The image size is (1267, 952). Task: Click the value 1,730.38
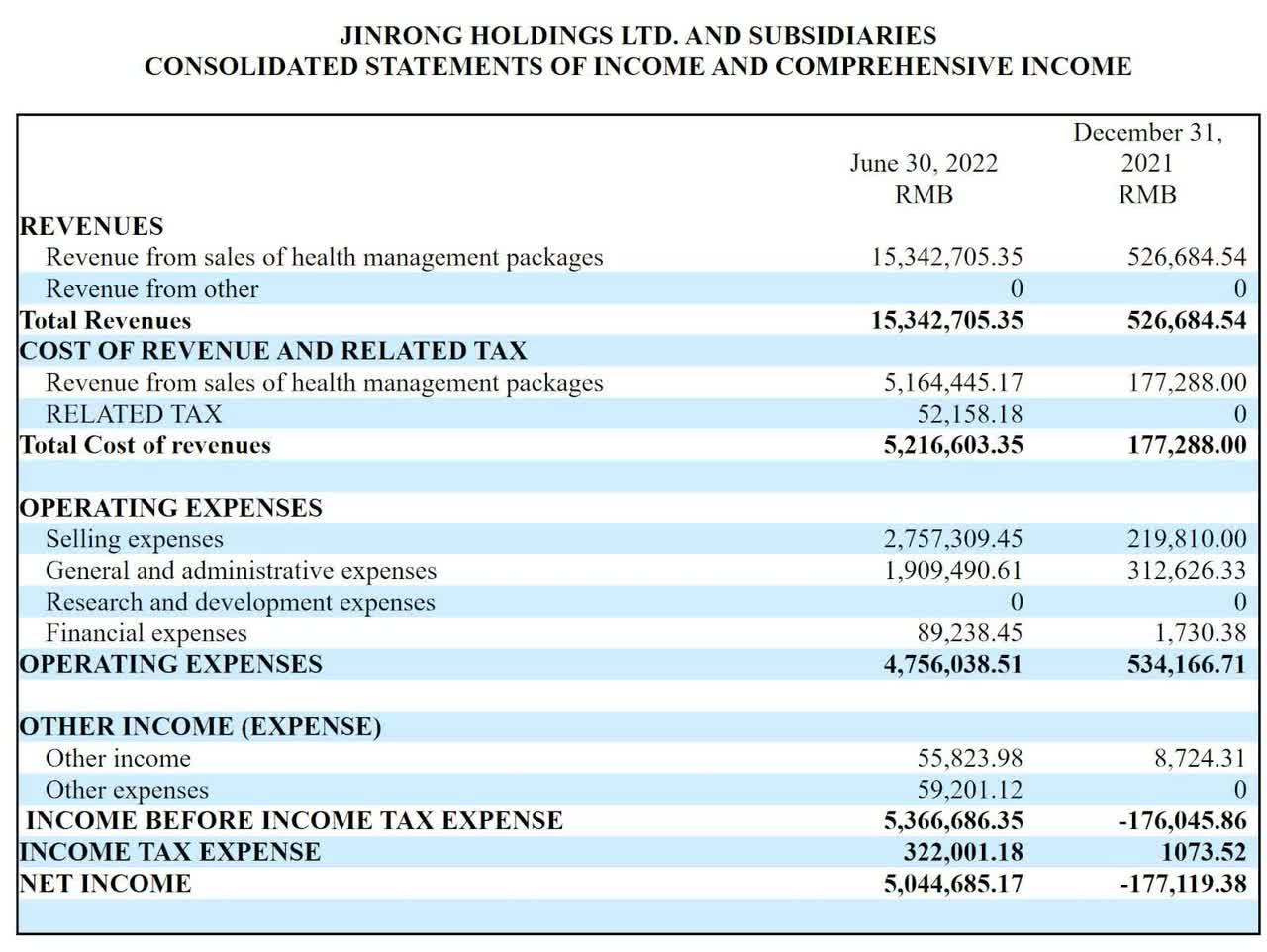tap(1201, 633)
